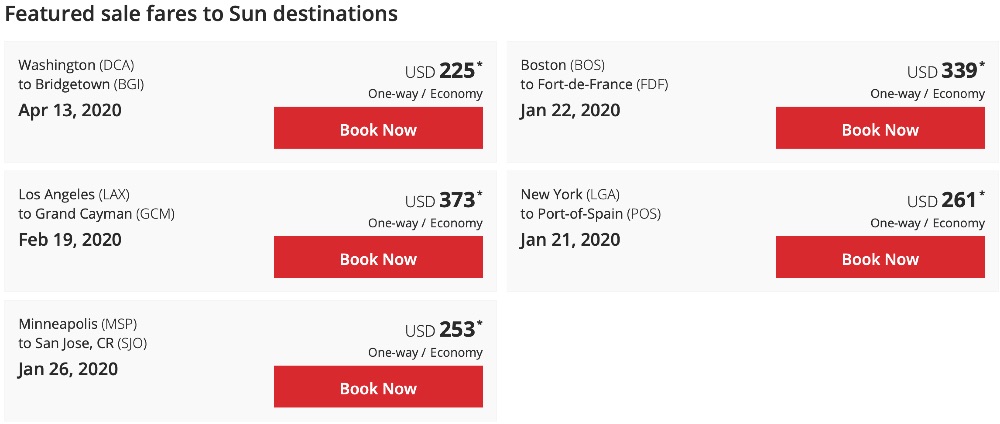The height and width of the screenshot is (424, 1000).
Task: Select the Minneapolis (MSP) route text
Action: 78,324
